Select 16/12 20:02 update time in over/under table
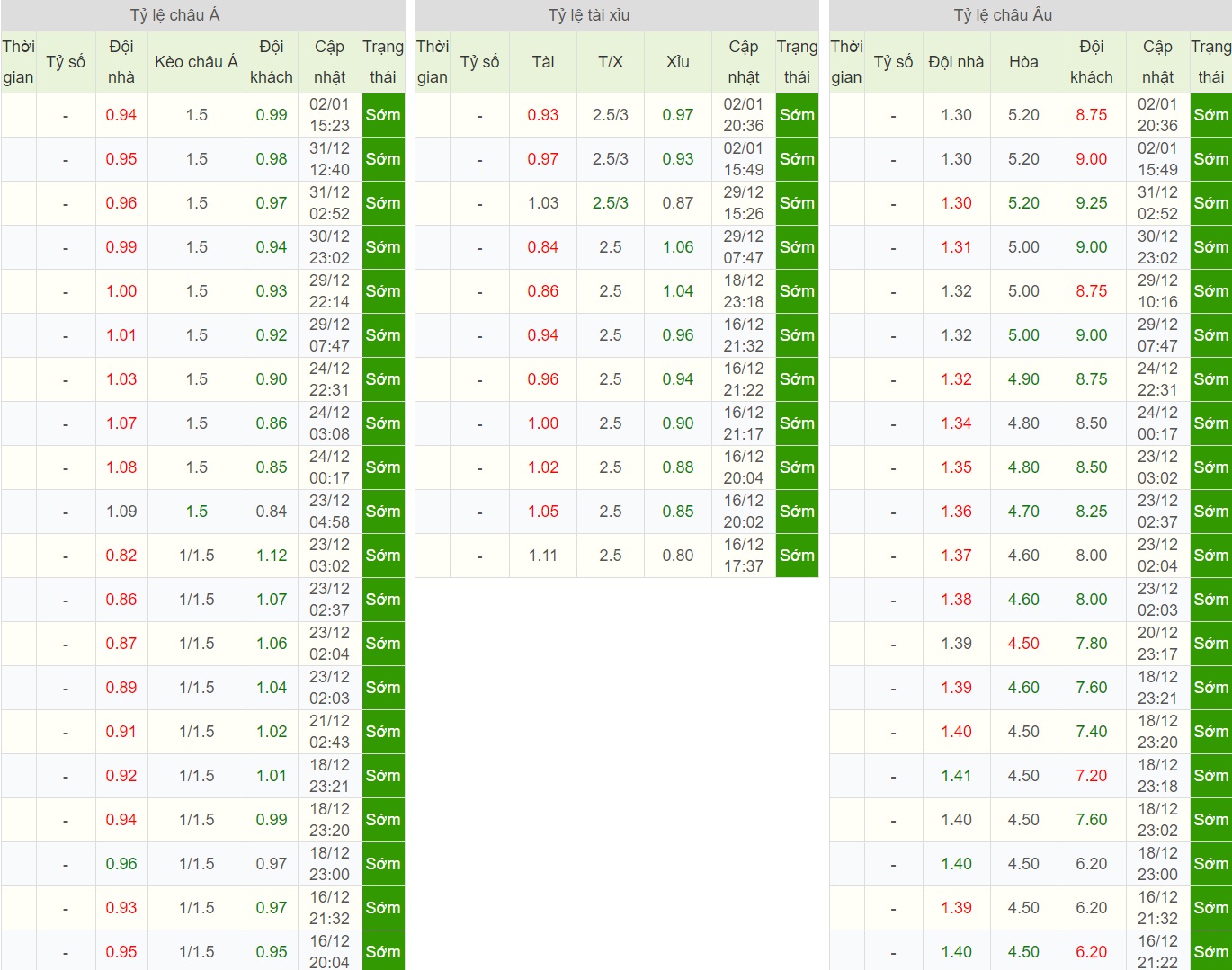1232x970 pixels. pyautogui.click(x=744, y=512)
